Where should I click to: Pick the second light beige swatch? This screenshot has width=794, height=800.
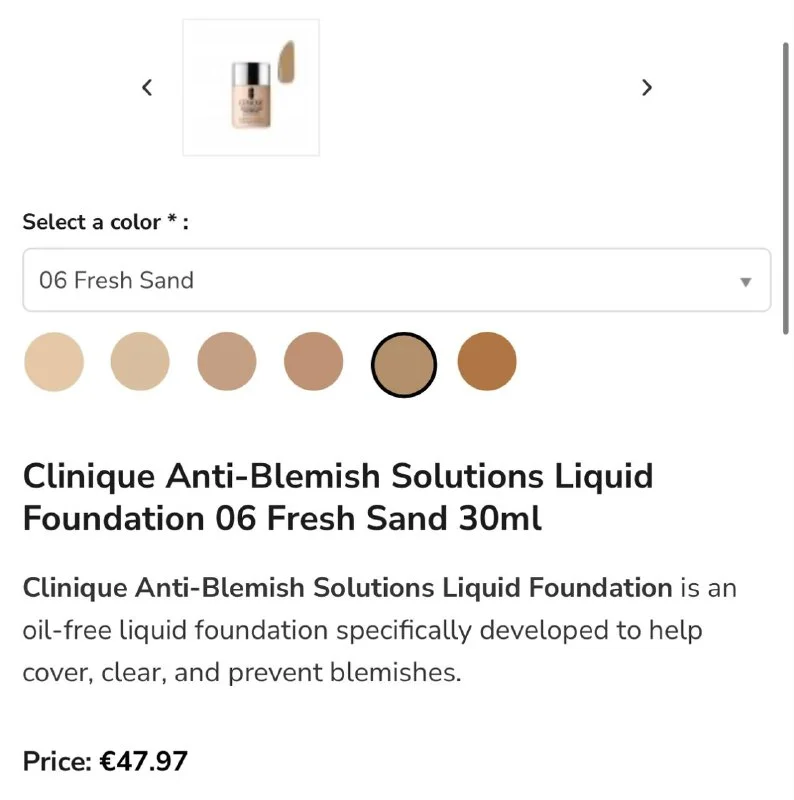[140, 361]
